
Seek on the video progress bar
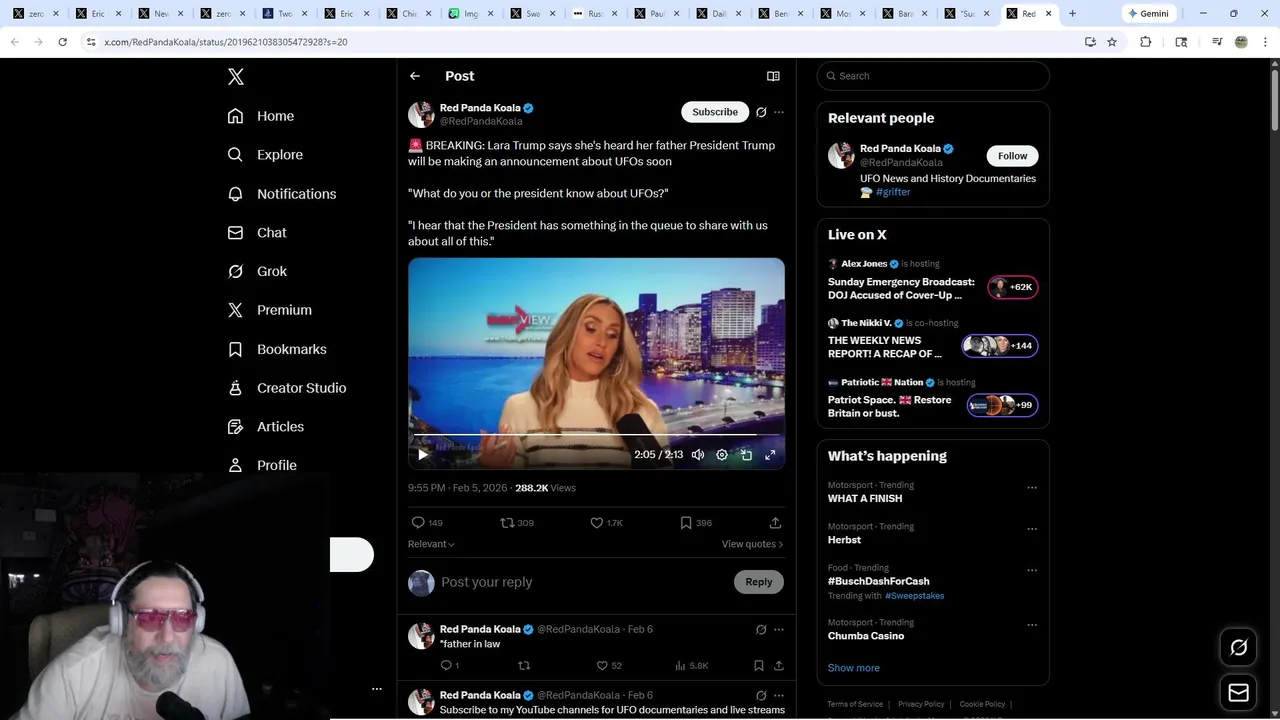click(x=596, y=436)
